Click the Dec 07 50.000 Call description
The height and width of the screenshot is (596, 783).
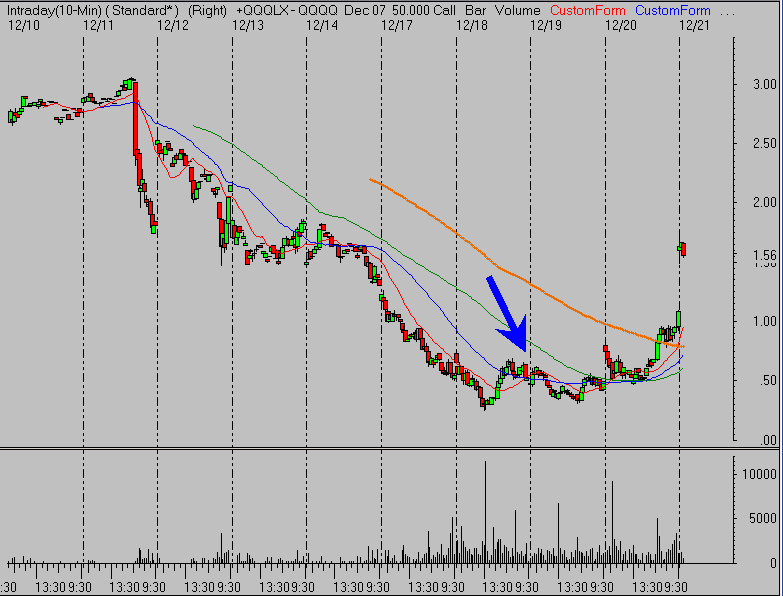(399, 10)
